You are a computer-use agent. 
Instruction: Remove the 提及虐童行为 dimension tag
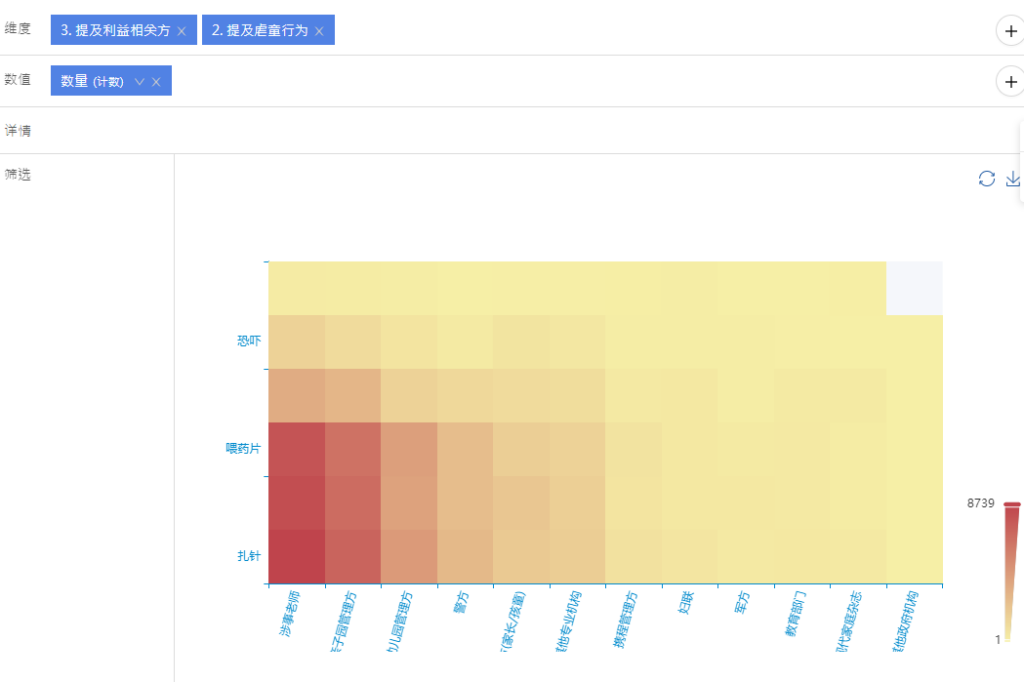(x=319, y=31)
